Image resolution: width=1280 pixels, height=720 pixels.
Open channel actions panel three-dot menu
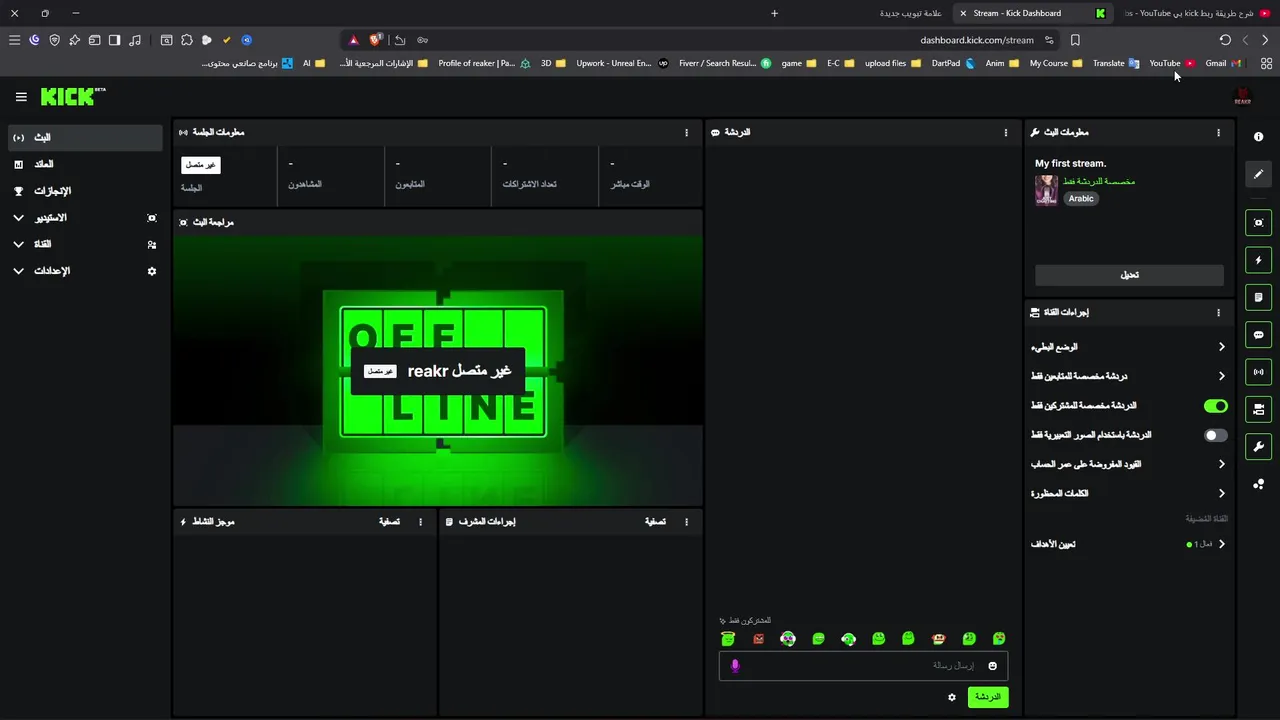(1218, 312)
